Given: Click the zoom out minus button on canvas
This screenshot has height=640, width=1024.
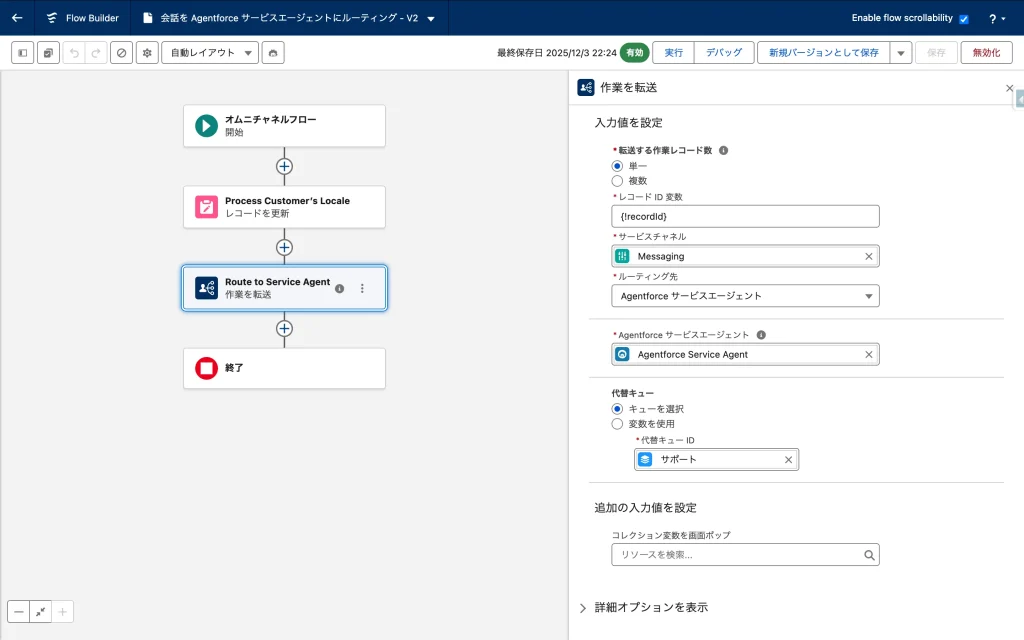Looking at the screenshot, I should click(19, 612).
